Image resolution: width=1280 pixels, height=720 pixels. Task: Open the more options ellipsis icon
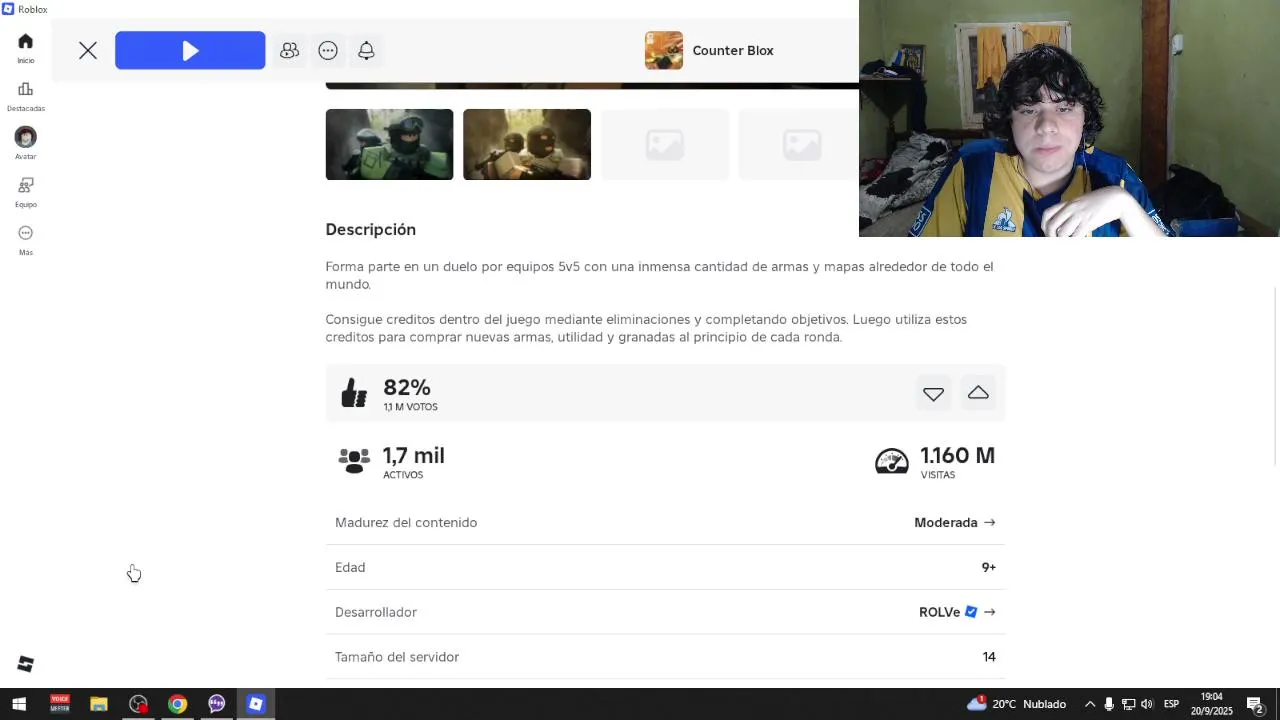point(328,51)
